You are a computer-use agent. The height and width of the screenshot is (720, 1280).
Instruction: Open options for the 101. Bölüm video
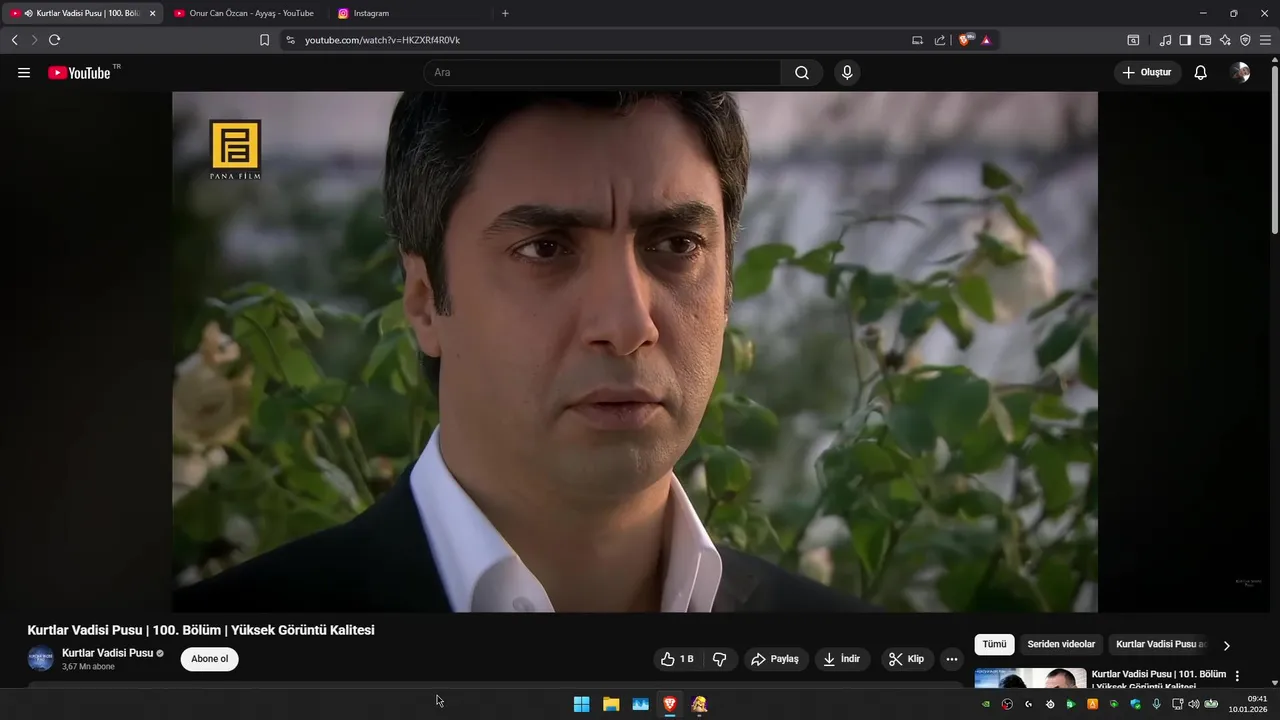(x=1237, y=676)
